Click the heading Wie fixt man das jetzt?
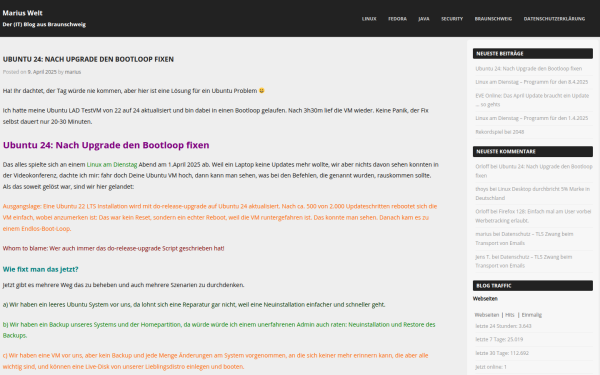This screenshot has width=600, height=375. tap(41, 269)
